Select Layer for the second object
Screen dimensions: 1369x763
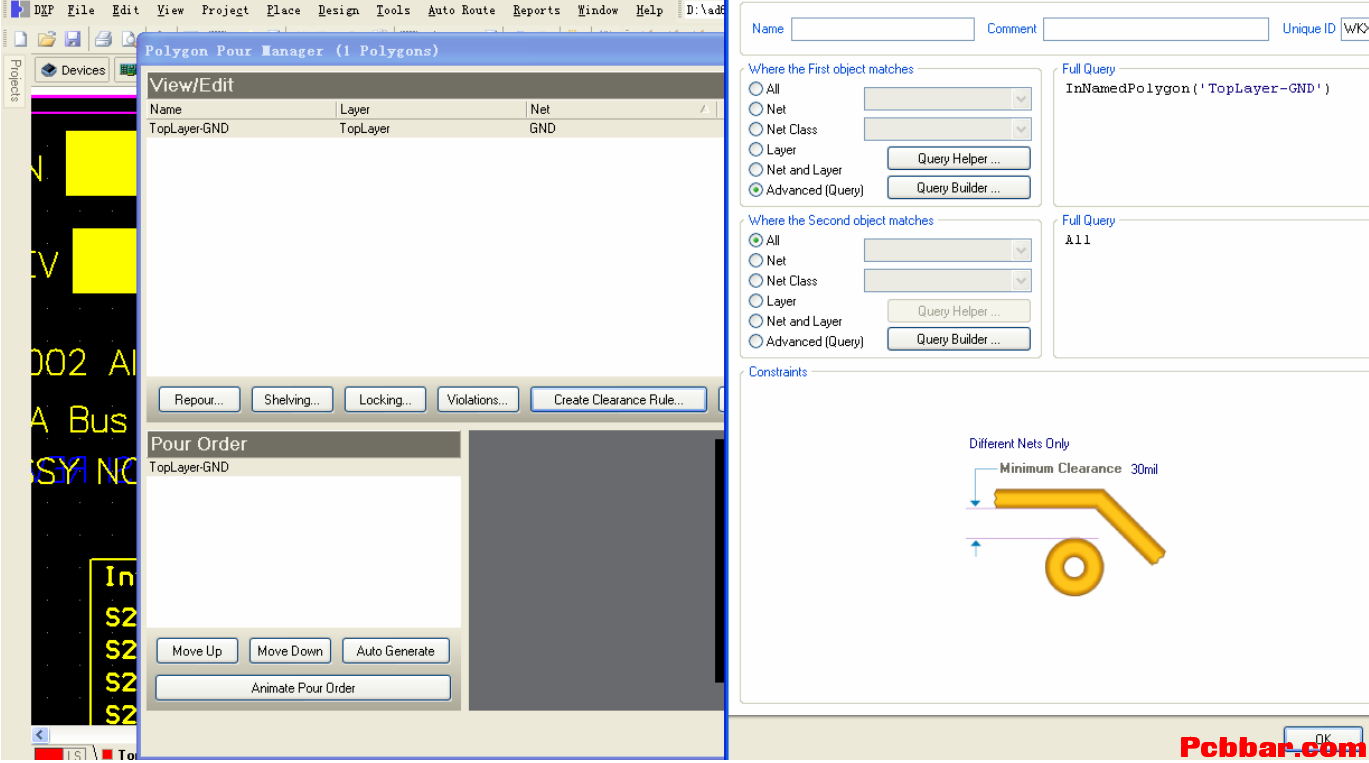[x=756, y=301]
